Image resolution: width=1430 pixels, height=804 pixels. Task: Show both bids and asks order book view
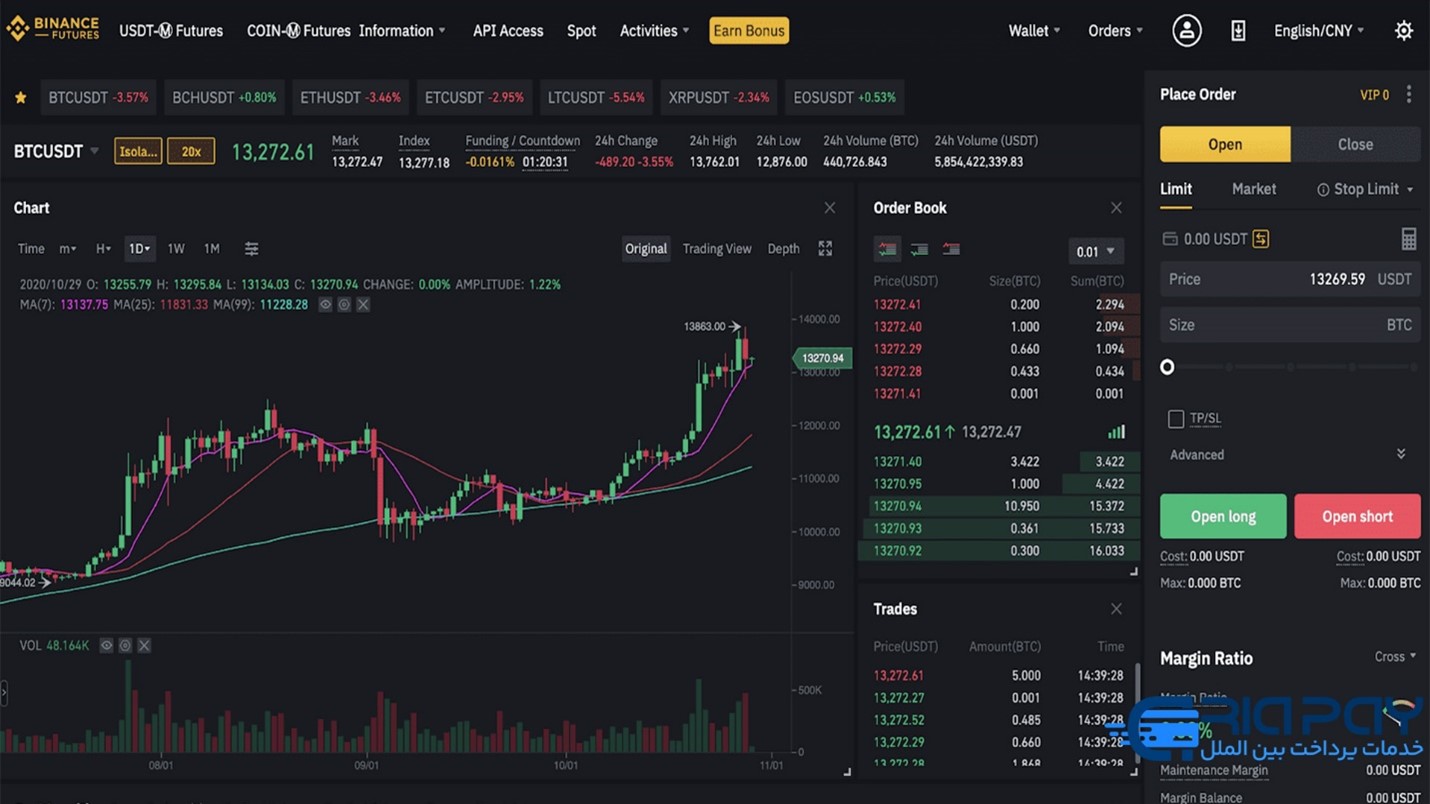887,249
